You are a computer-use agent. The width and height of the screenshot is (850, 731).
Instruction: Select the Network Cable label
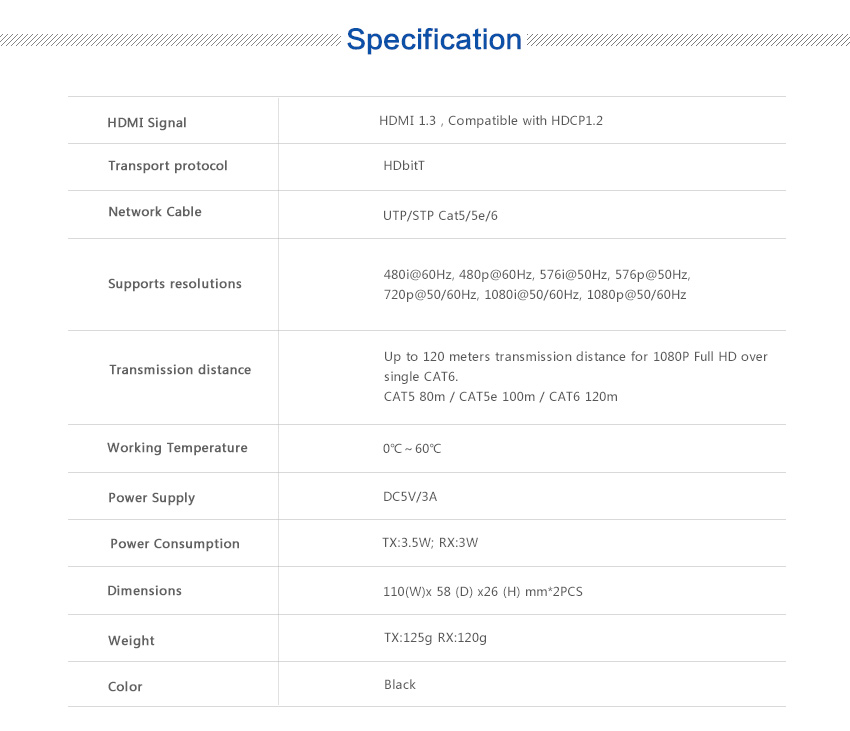(x=155, y=212)
